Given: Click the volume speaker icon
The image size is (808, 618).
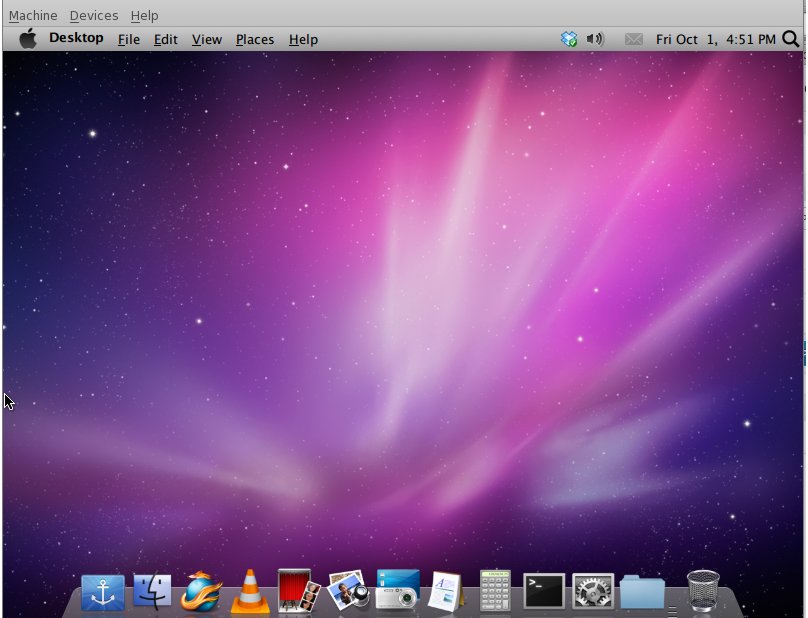Looking at the screenshot, I should pyautogui.click(x=595, y=39).
